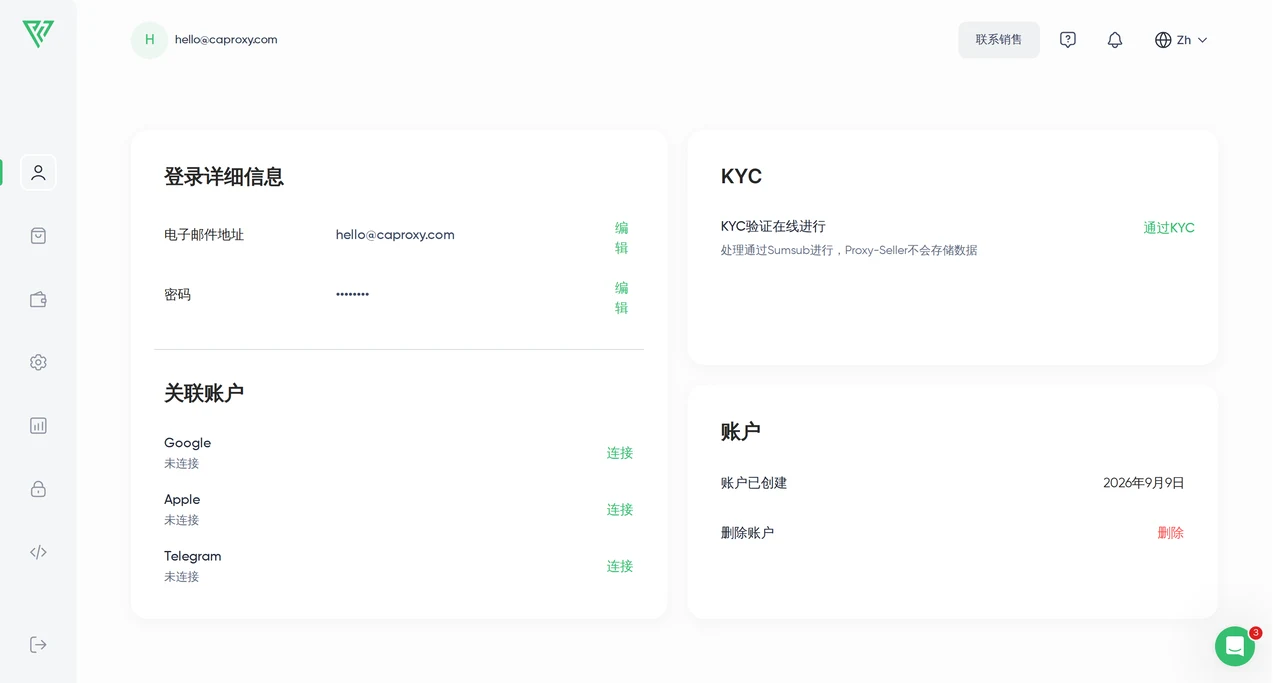1280x683 pixels.
Task: Open the Zh language dropdown
Action: [x=1181, y=40]
